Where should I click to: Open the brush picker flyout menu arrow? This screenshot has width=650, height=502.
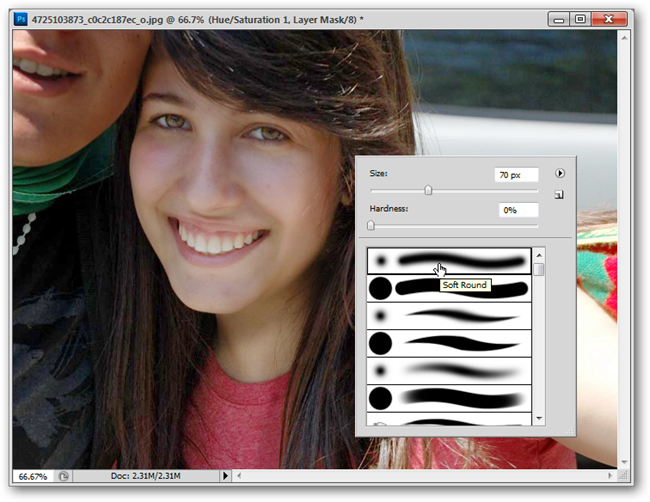(560, 173)
